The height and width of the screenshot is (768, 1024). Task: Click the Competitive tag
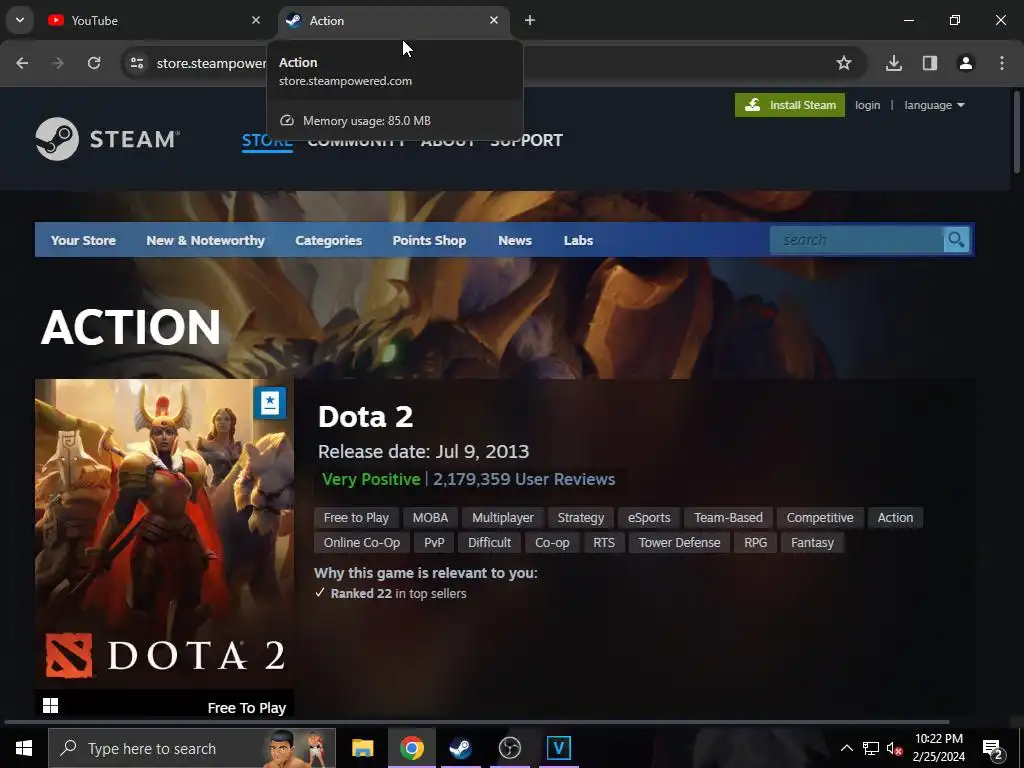820,518
